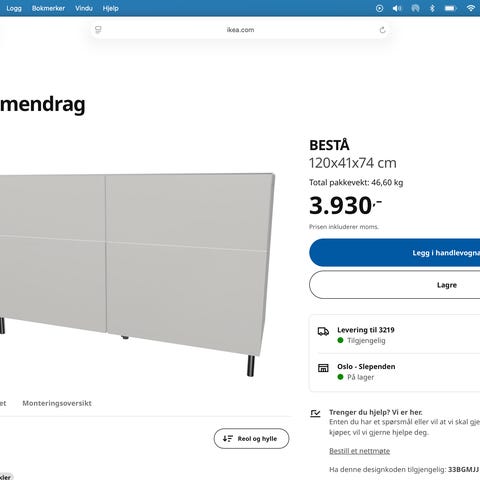Click the Lagre button
Screen dimensions: 480x480
click(395, 285)
